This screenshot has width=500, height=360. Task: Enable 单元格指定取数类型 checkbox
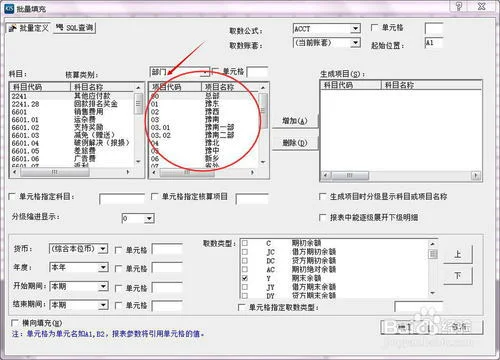[242, 307]
